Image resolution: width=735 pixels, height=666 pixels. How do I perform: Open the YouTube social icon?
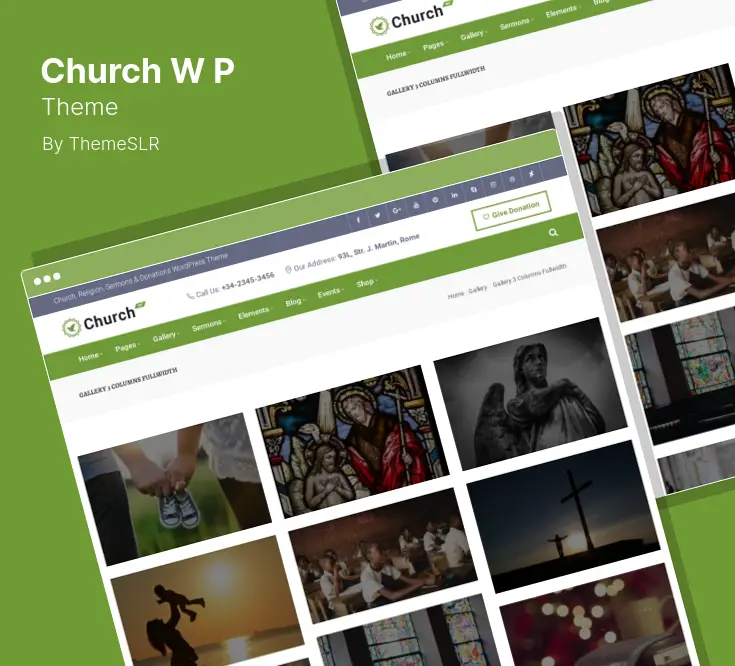point(416,205)
